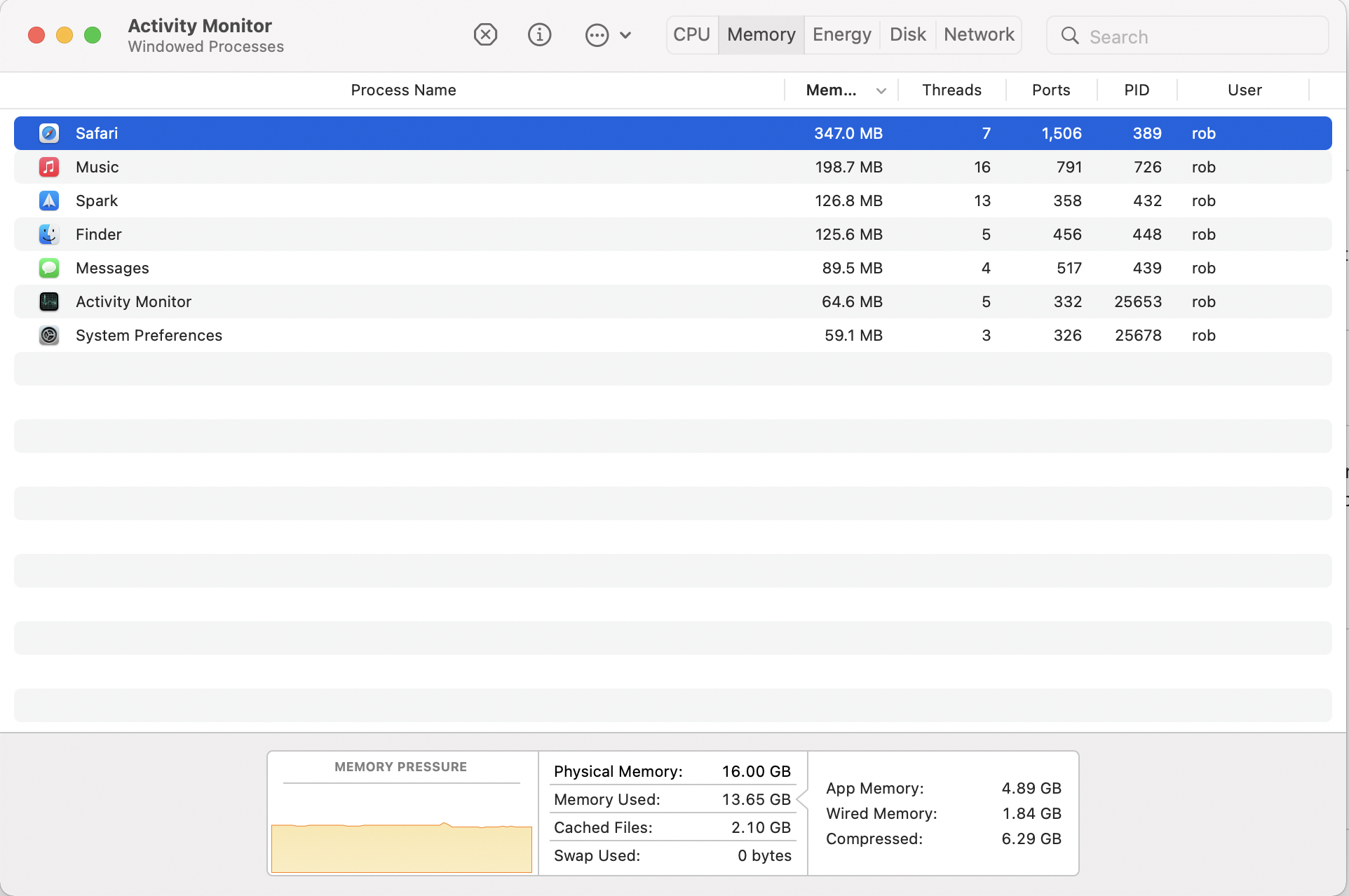This screenshot has height=896, width=1349.
Task: Click the Stop process (X) toolbar icon
Action: tap(485, 34)
